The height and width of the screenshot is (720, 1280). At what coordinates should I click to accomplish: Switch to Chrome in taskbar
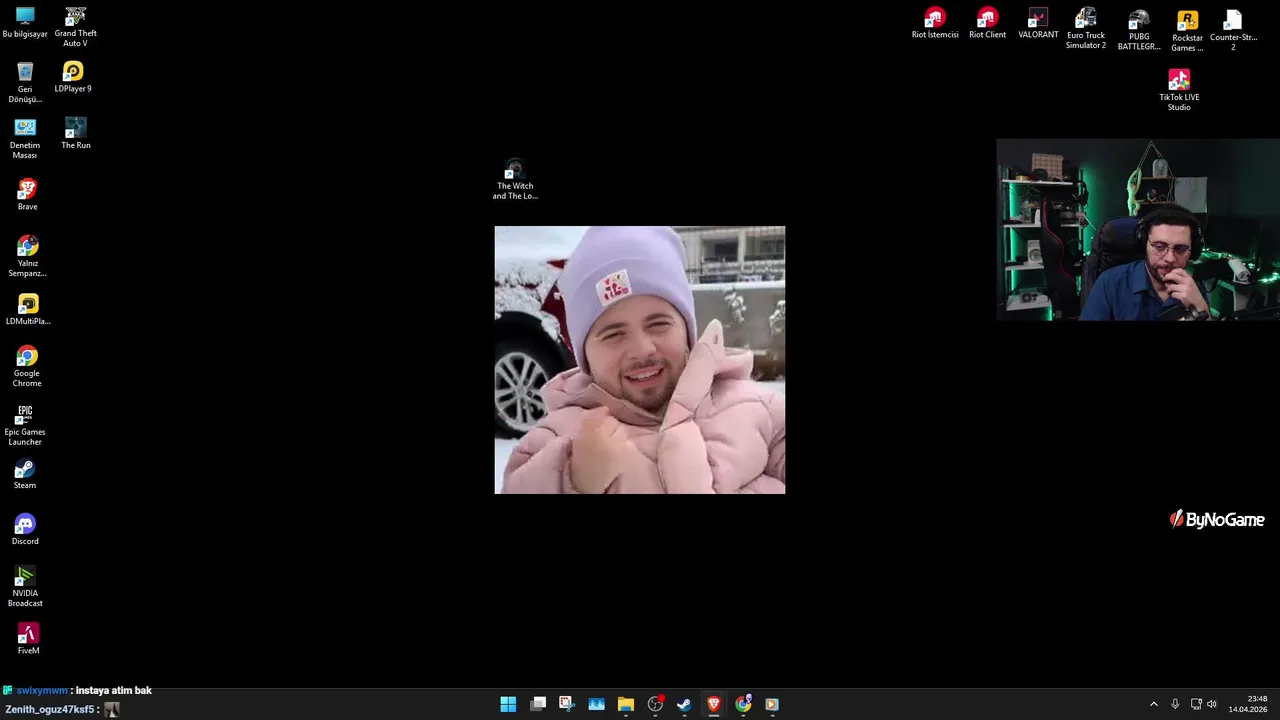[x=743, y=704]
